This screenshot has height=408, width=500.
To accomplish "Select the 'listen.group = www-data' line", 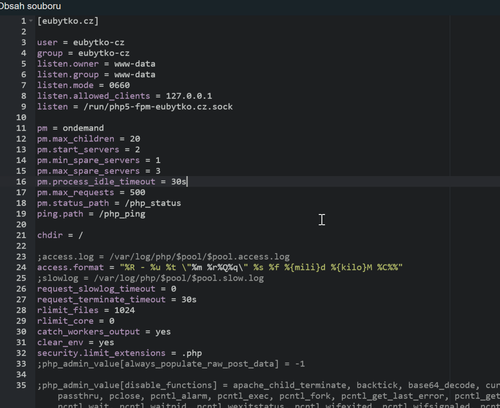I will [x=96, y=75].
